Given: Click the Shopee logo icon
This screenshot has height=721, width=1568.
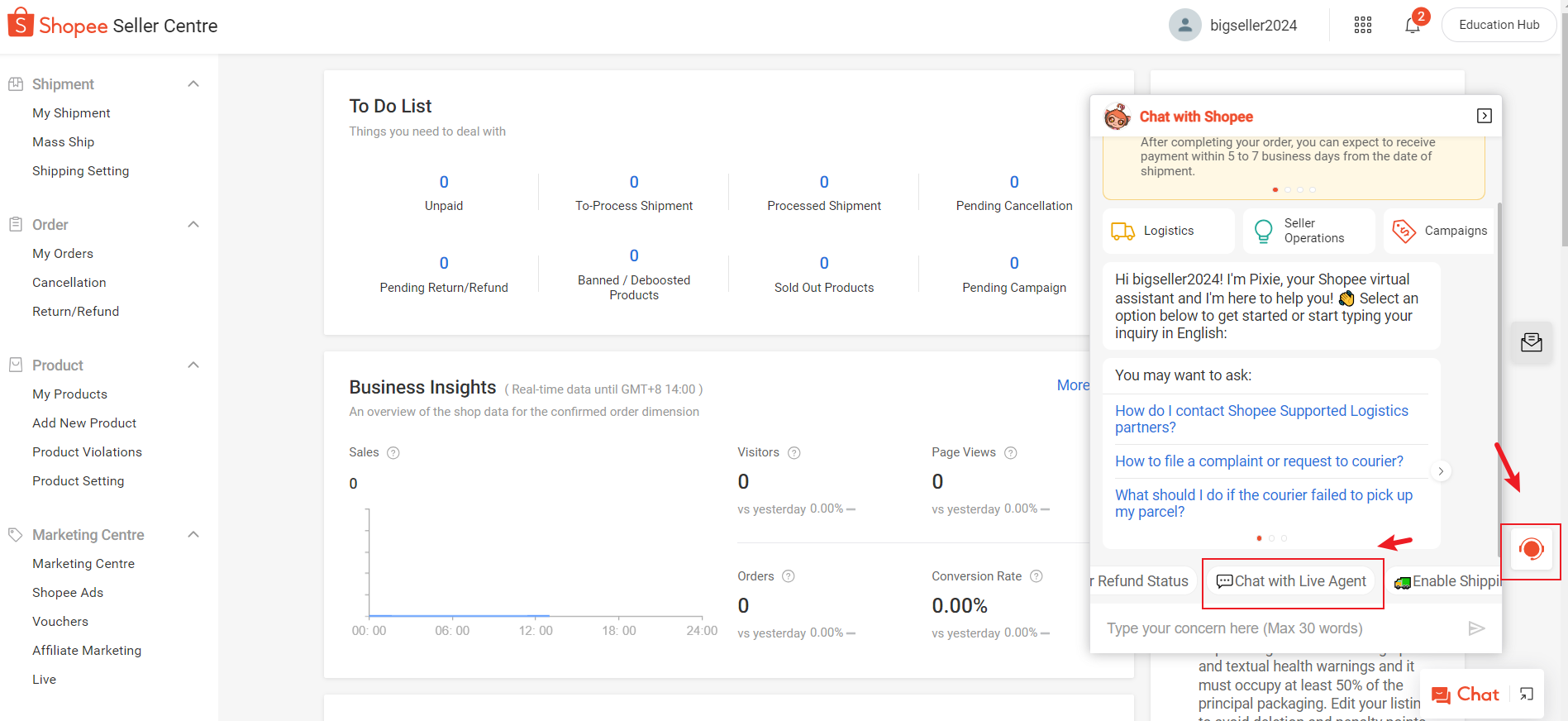Looking at the screenshot, I should coord(21,24).
